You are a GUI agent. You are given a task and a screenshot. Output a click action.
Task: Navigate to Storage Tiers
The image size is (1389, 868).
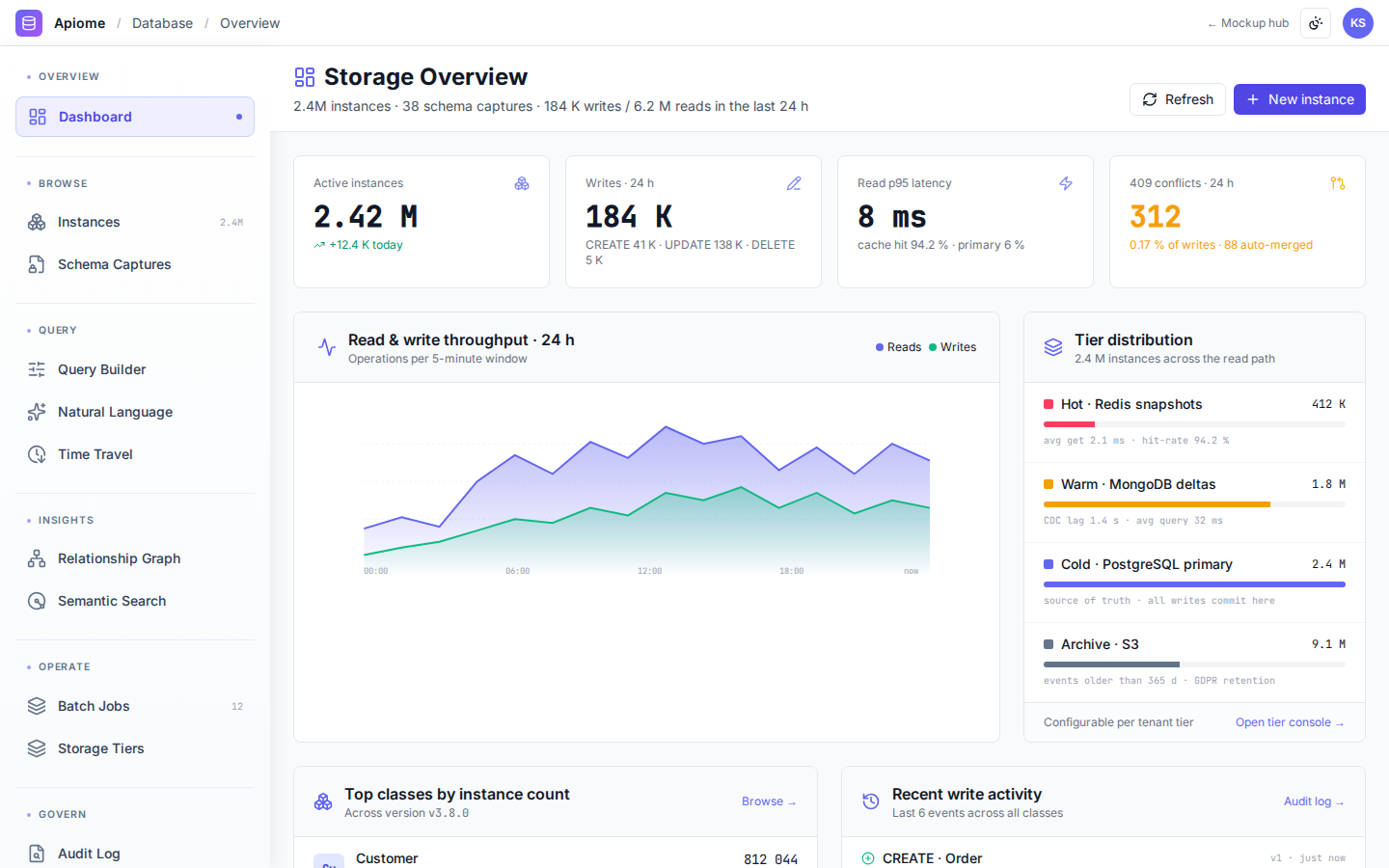[135, 748]
